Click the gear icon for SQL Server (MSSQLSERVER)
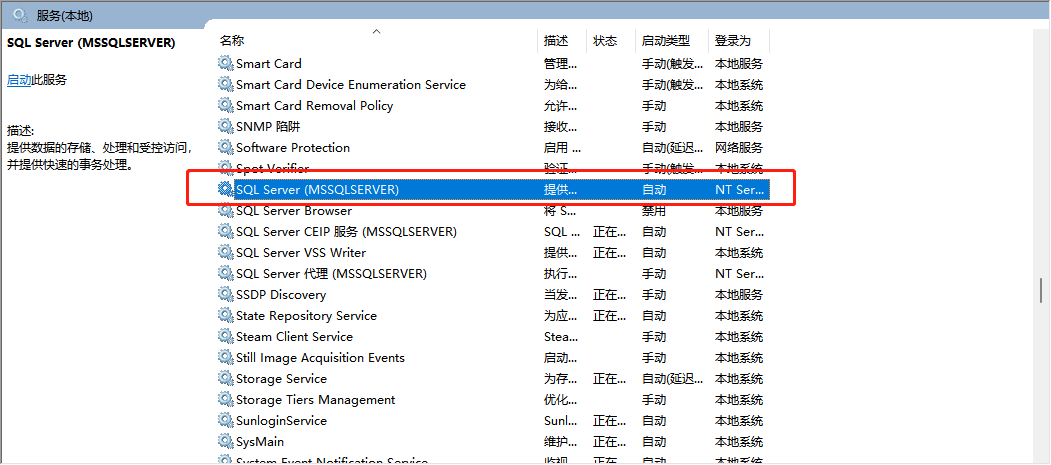Screen dimensions: 1051x465 point(226,189)
